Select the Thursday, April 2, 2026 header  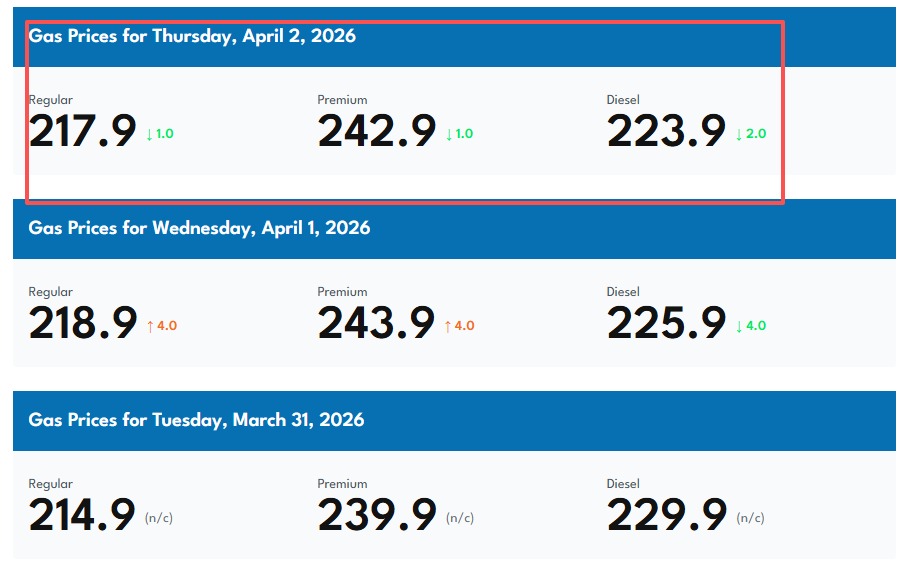click(192, 37)
